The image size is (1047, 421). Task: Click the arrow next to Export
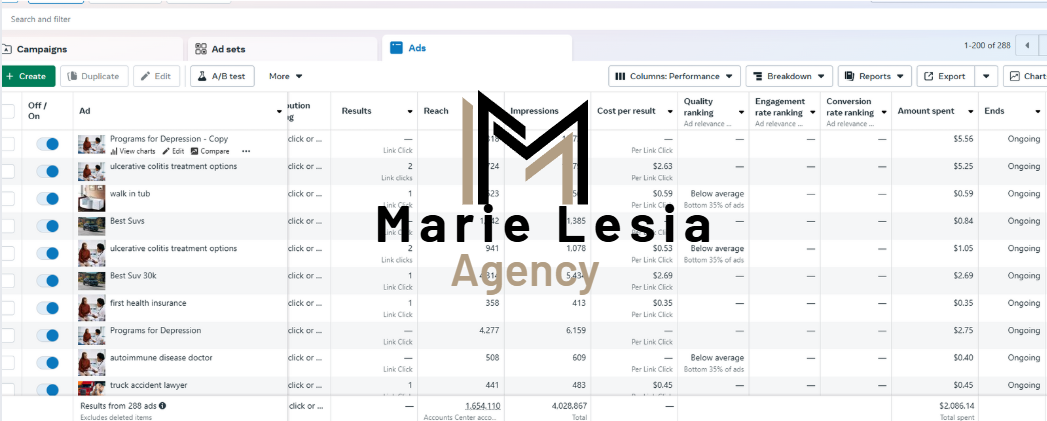point(986,76)
